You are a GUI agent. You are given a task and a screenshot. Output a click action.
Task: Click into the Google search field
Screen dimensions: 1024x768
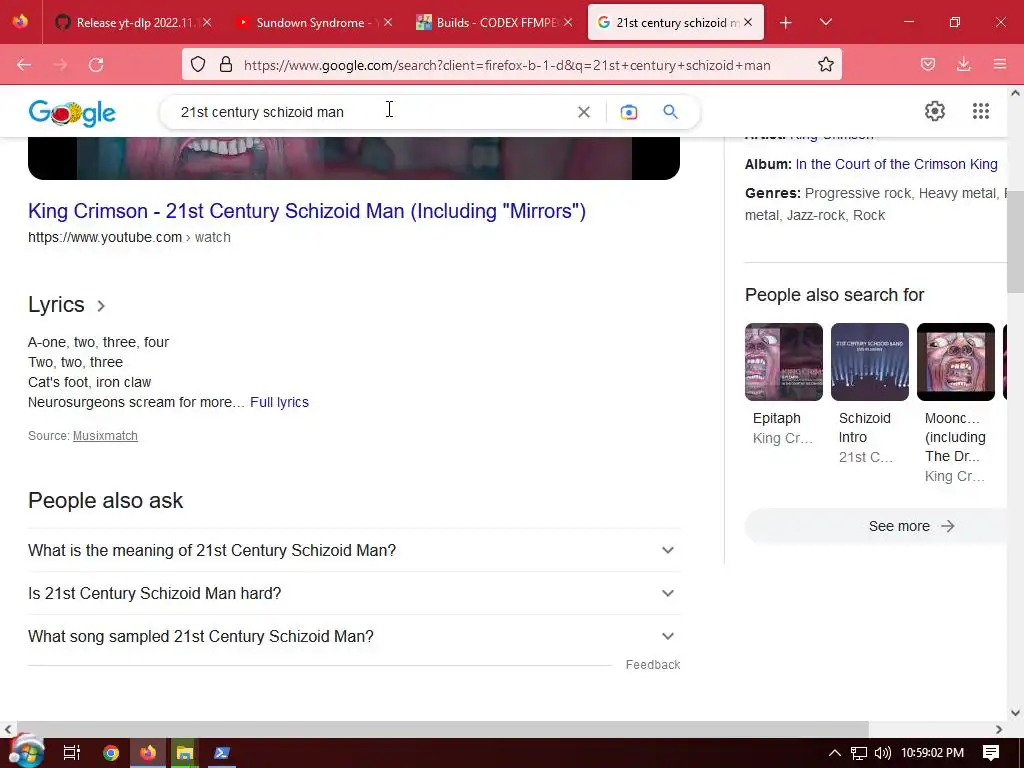click(x=372, y=112)
